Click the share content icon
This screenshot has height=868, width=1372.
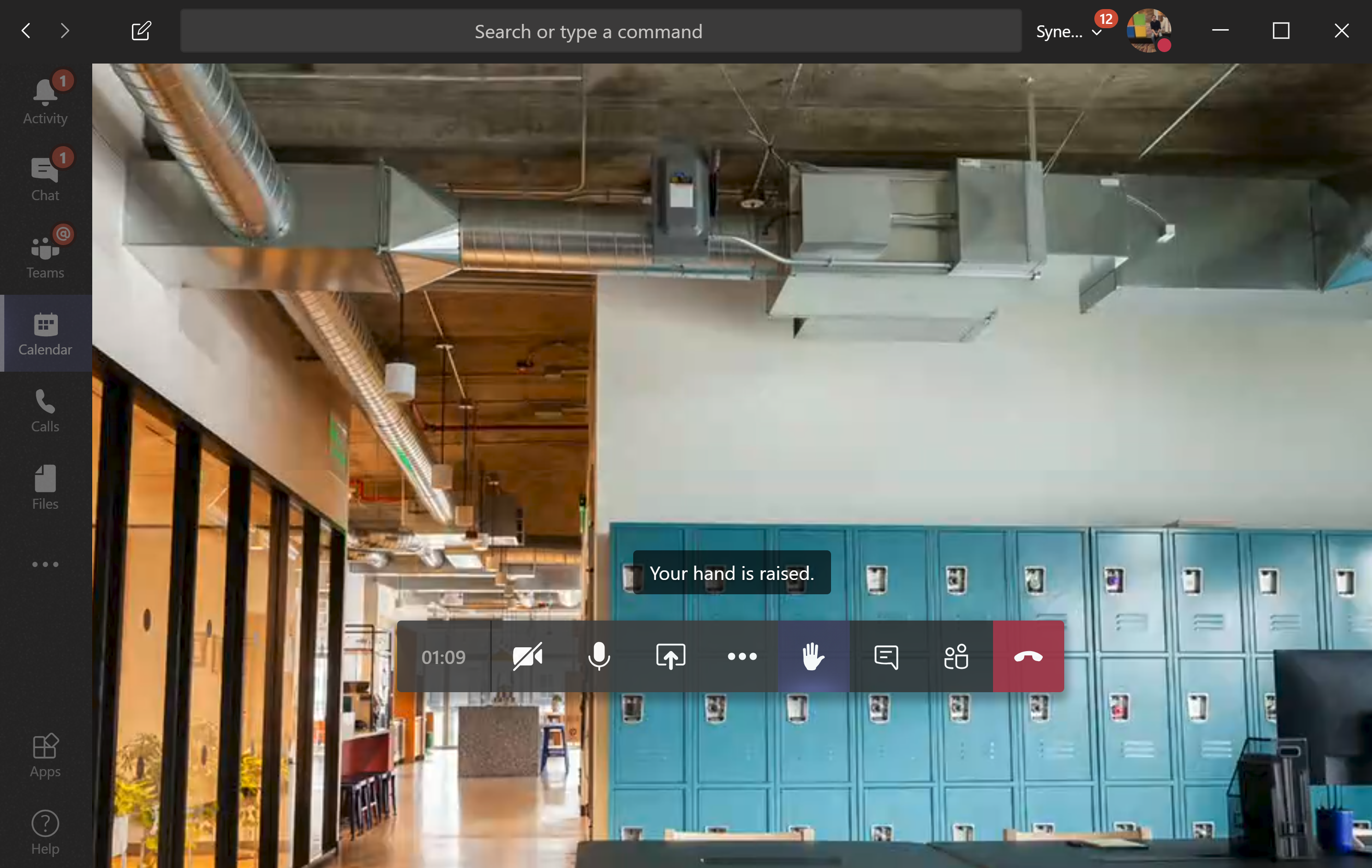670,656
